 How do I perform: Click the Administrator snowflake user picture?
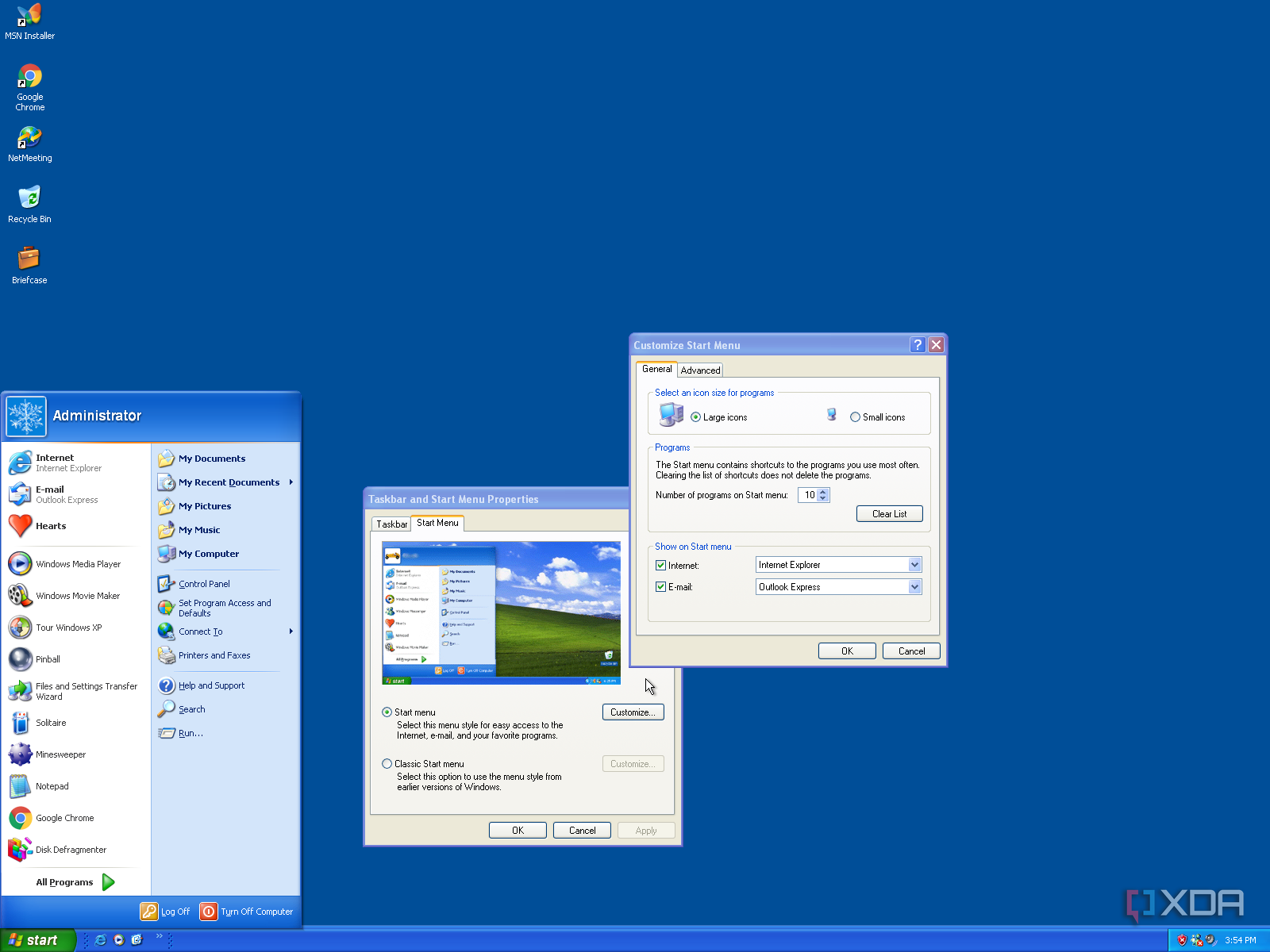26,416
